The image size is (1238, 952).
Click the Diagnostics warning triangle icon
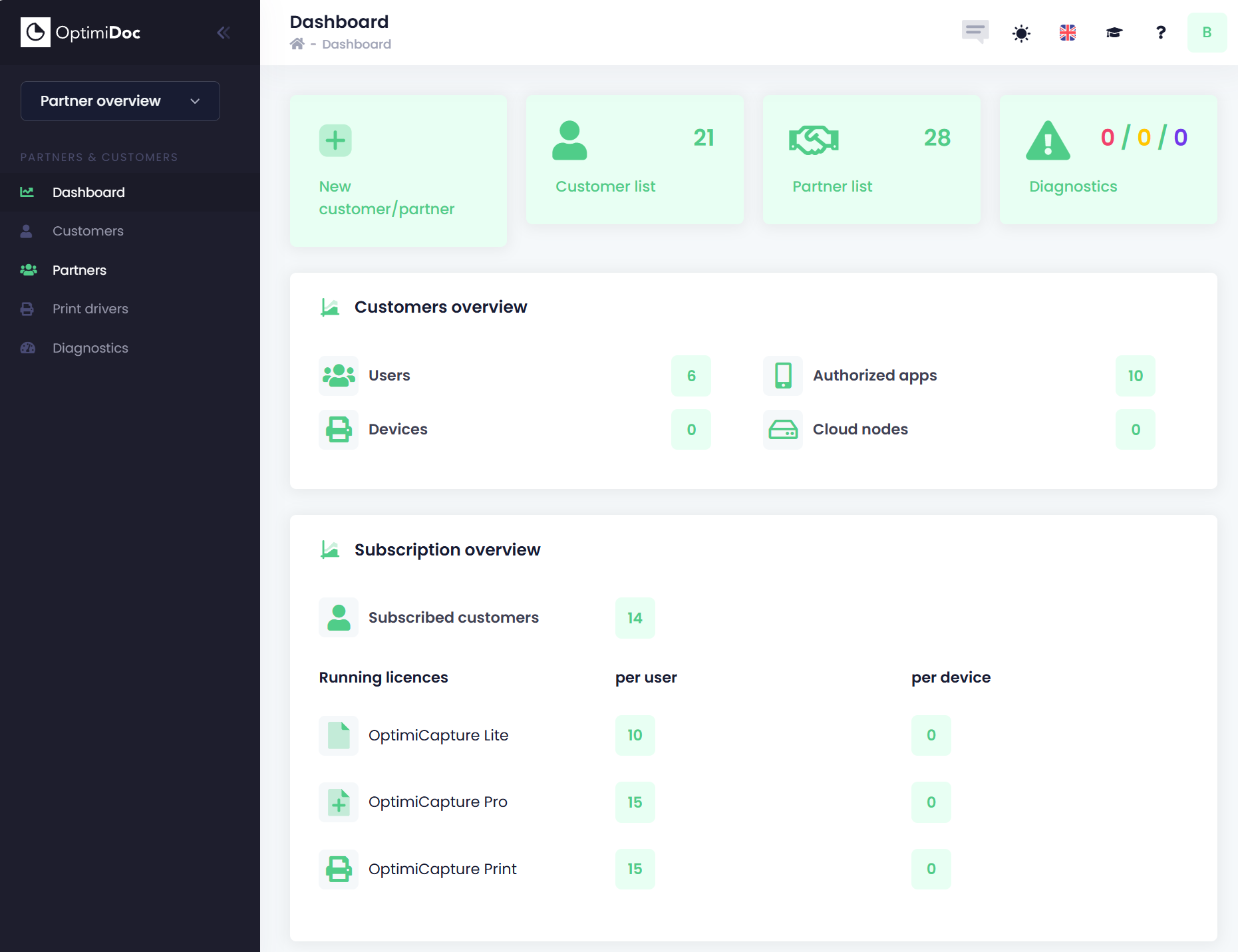(1048, 140)
